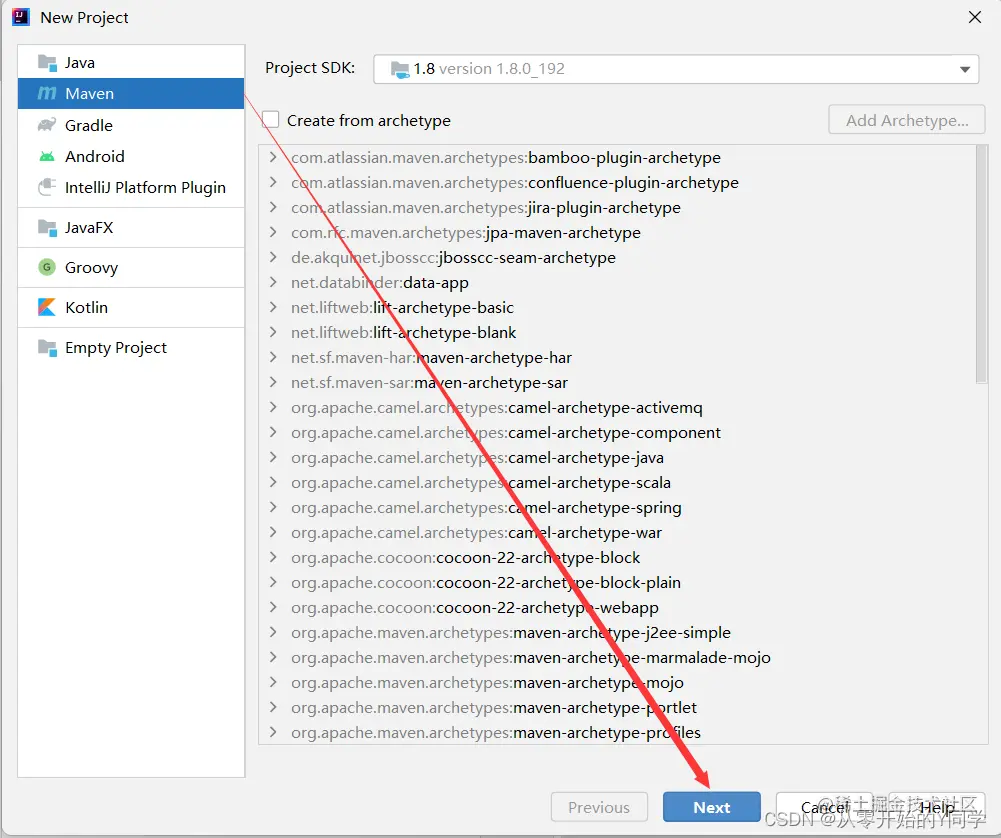Select the cocoon-22-archetype-block-plain row
The height and width of the screenshot is (838, 1001).
pyautogui.click(x=617, y=582)
